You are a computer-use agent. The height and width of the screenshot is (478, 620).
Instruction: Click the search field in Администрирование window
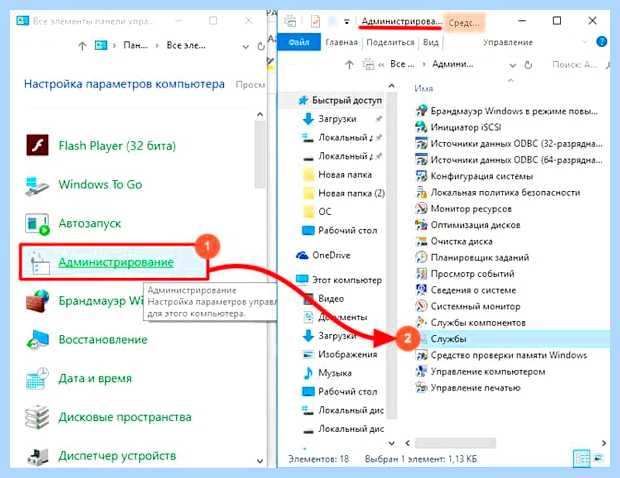[x=575, y=64]
